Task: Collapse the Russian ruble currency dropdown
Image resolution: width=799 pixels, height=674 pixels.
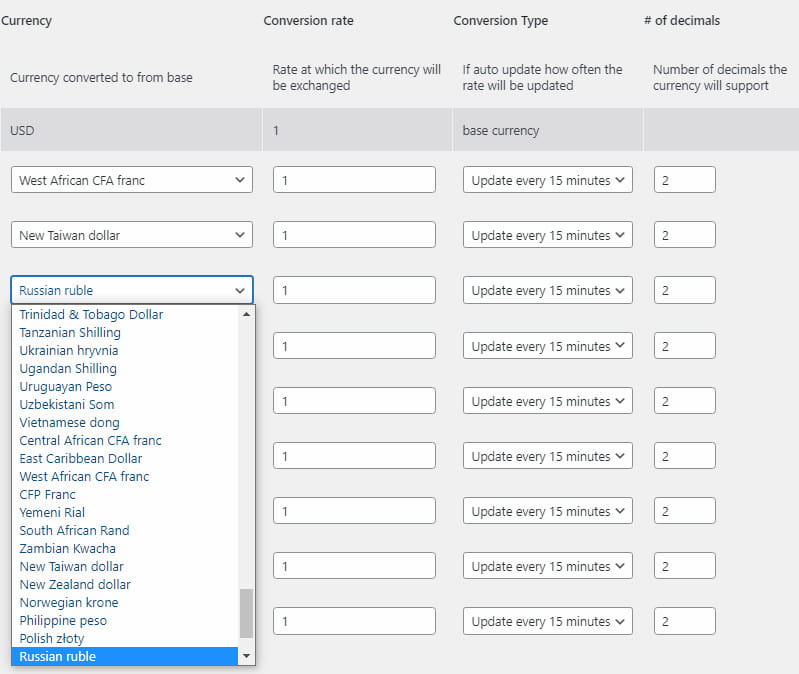Action: click(x=131, y=290)
